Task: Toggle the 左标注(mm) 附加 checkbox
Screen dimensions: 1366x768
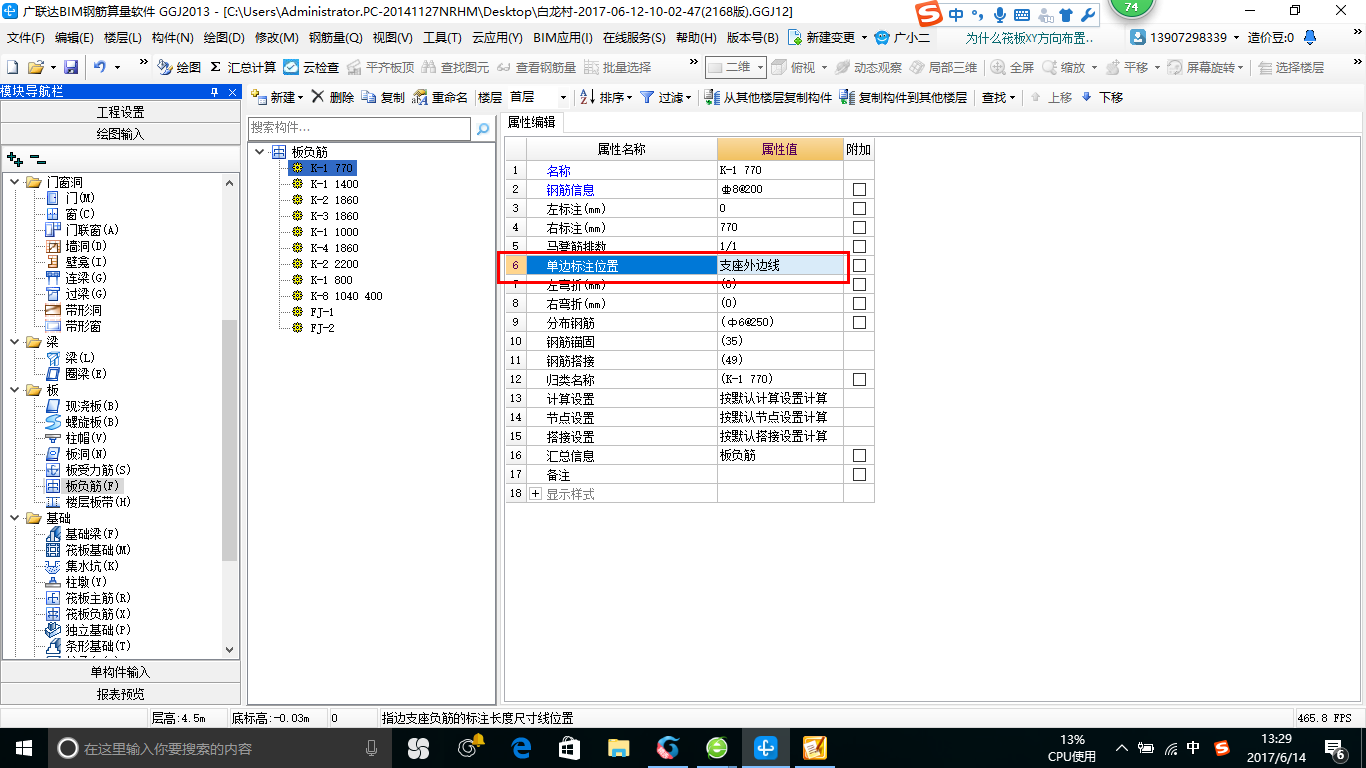Action: coord(859,208)
